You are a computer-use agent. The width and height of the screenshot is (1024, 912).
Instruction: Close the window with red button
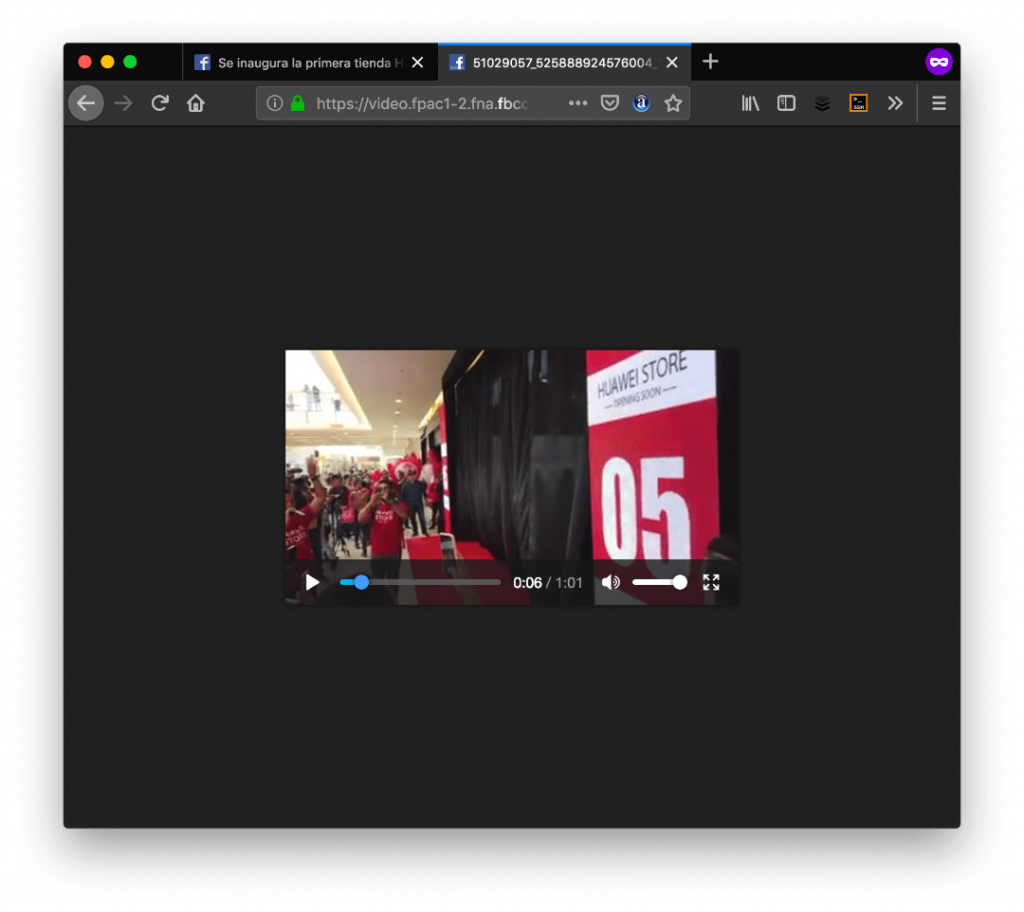pos(85,62)
